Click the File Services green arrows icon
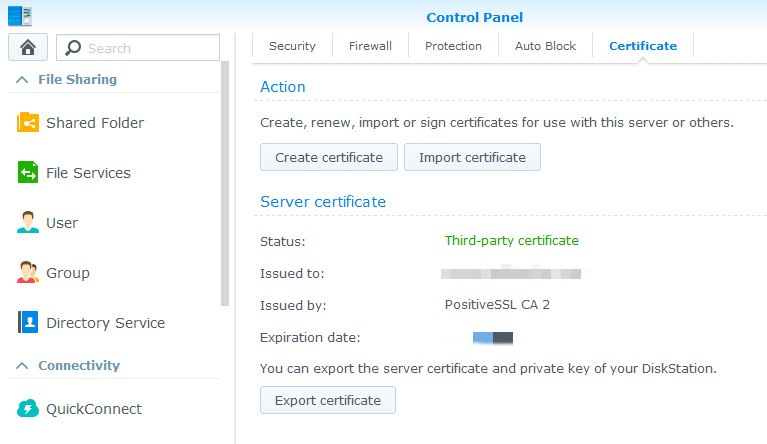The image size is (767, 444). 28,173
